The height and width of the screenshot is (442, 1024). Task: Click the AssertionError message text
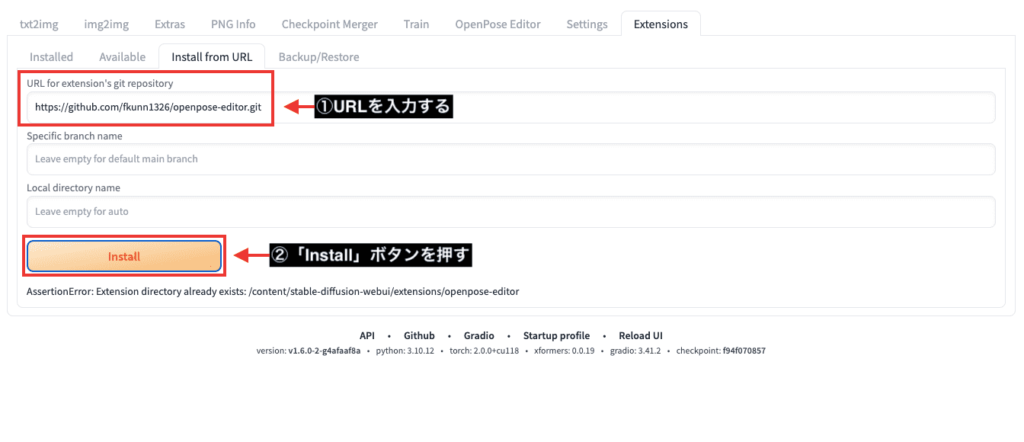(x=273, y=292)
